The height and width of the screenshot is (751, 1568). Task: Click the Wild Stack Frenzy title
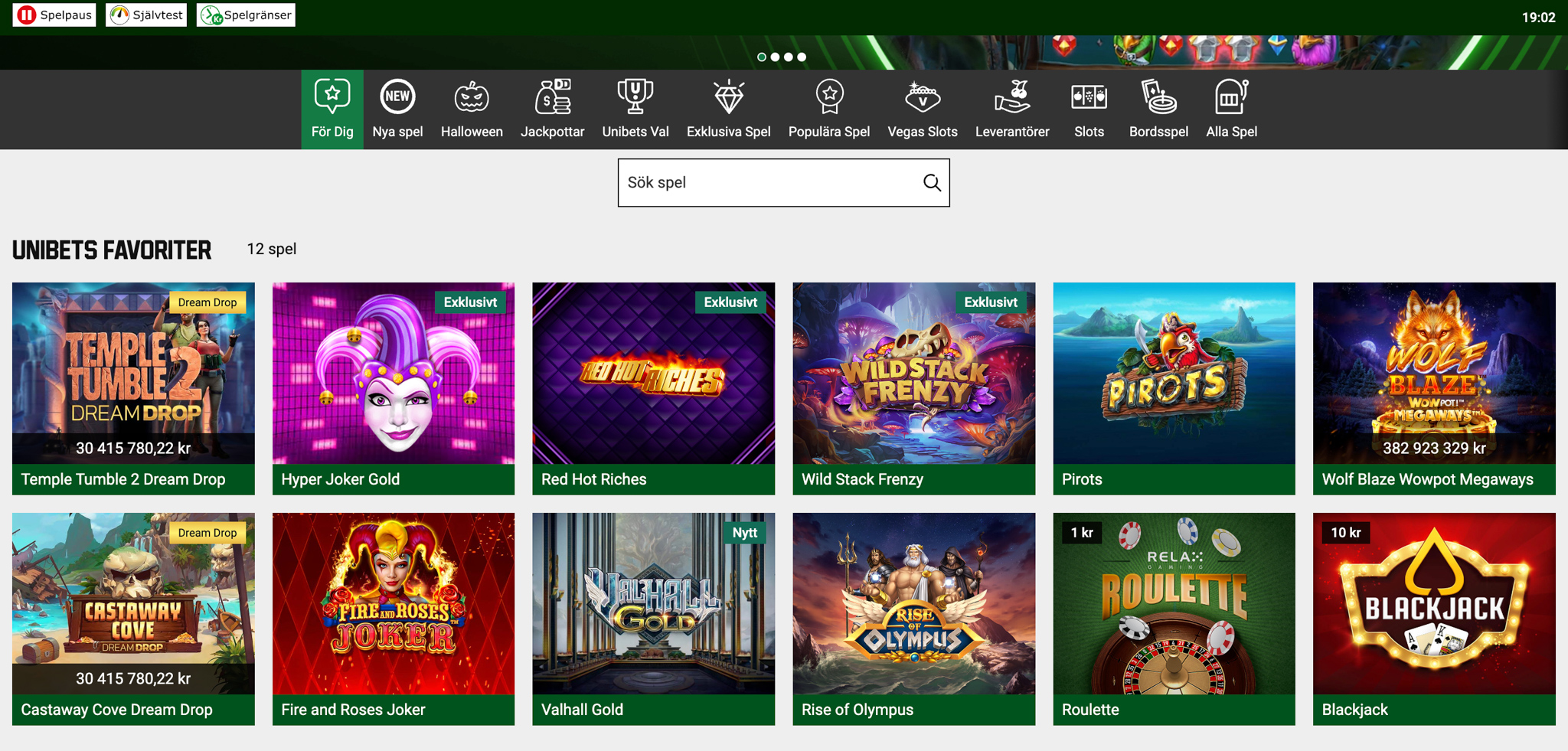point(862,479)
